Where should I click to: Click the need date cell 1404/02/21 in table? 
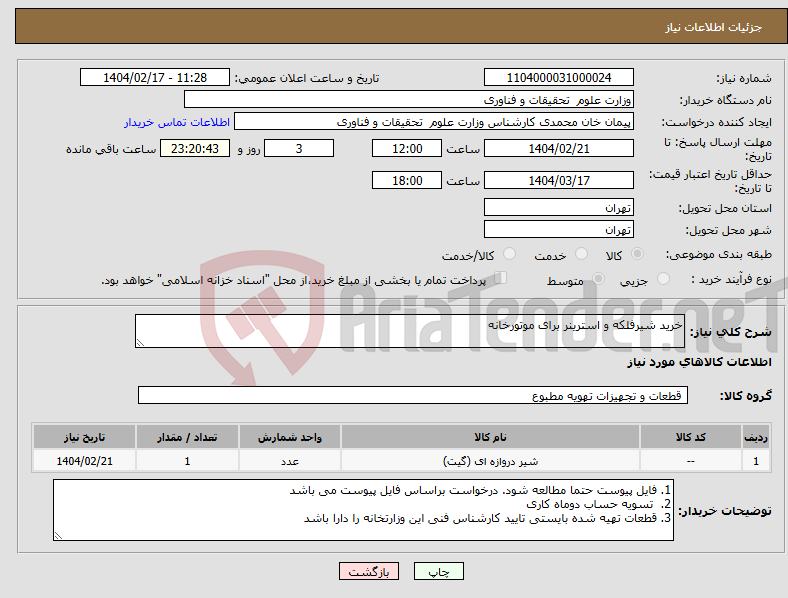tap(84, 461)
